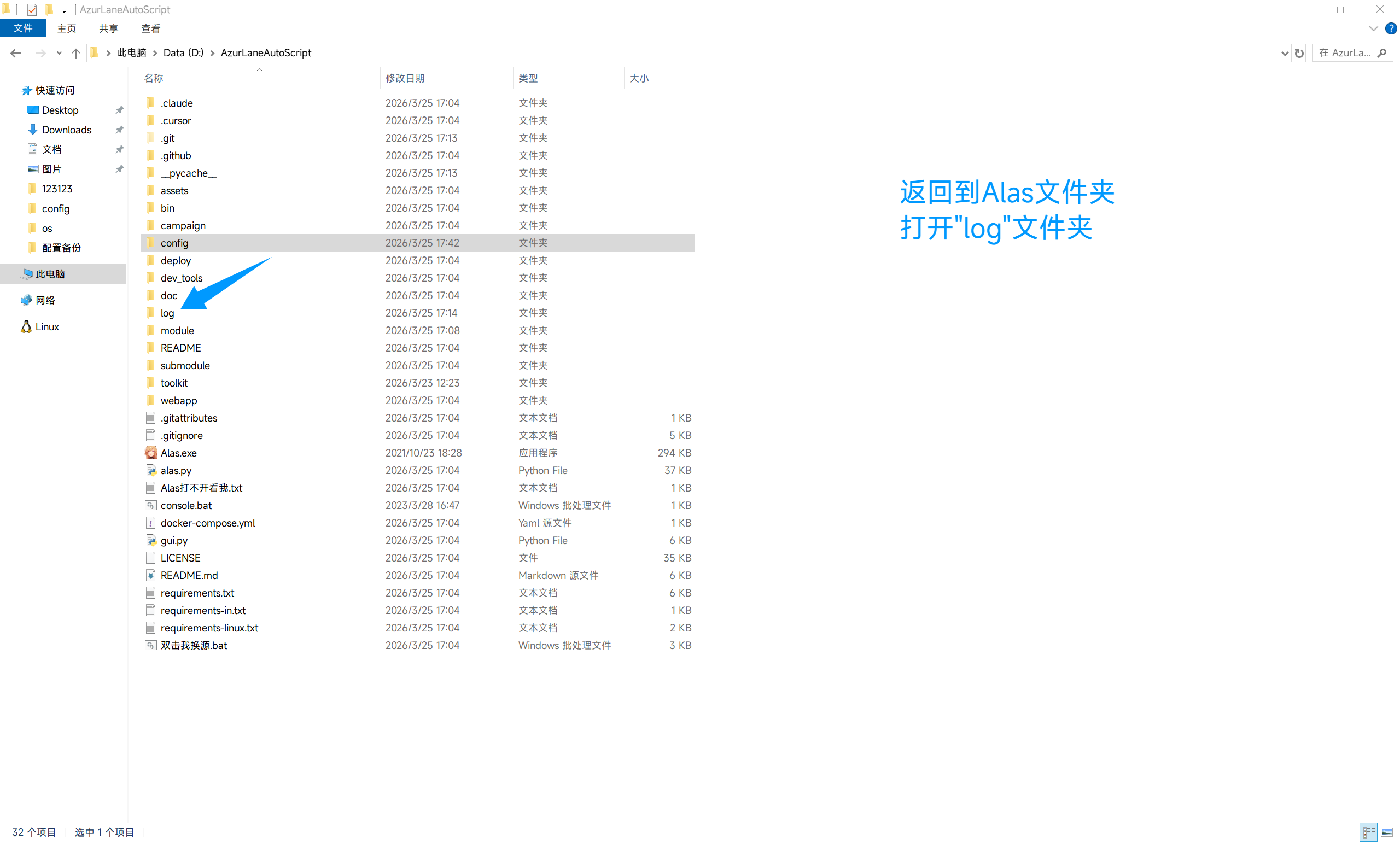Select Alas.exe application
The width and height of the screenshot is (1400, 842).
click(x=178, y=452)
